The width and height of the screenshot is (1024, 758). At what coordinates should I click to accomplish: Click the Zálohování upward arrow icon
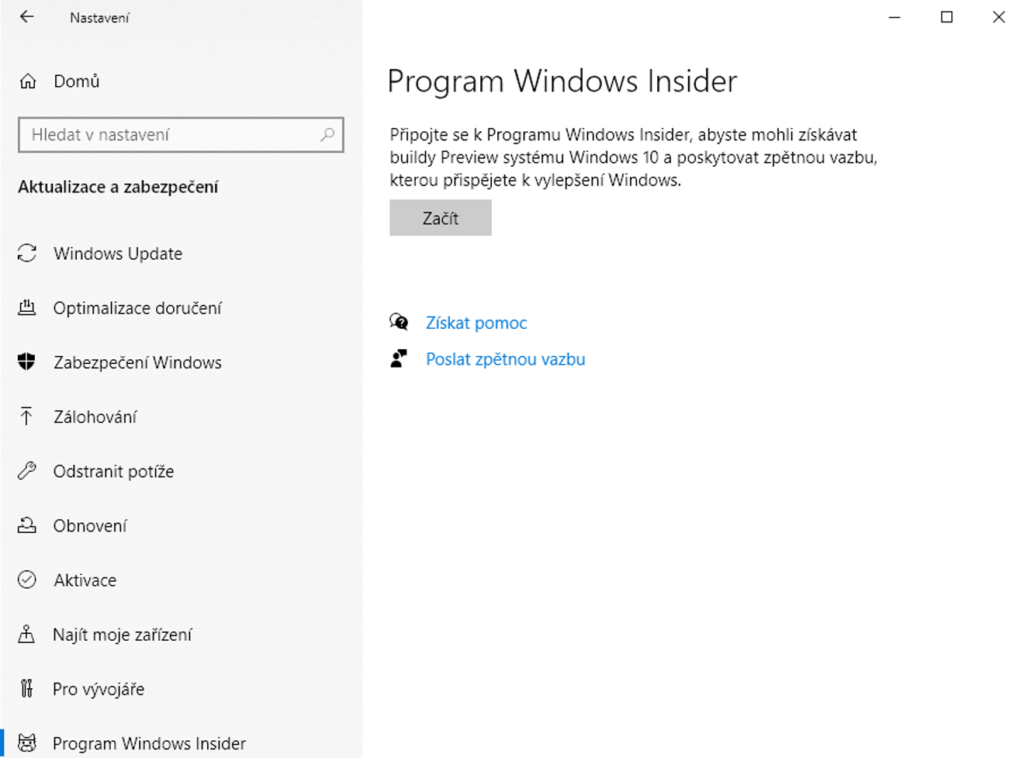[28, 417]
